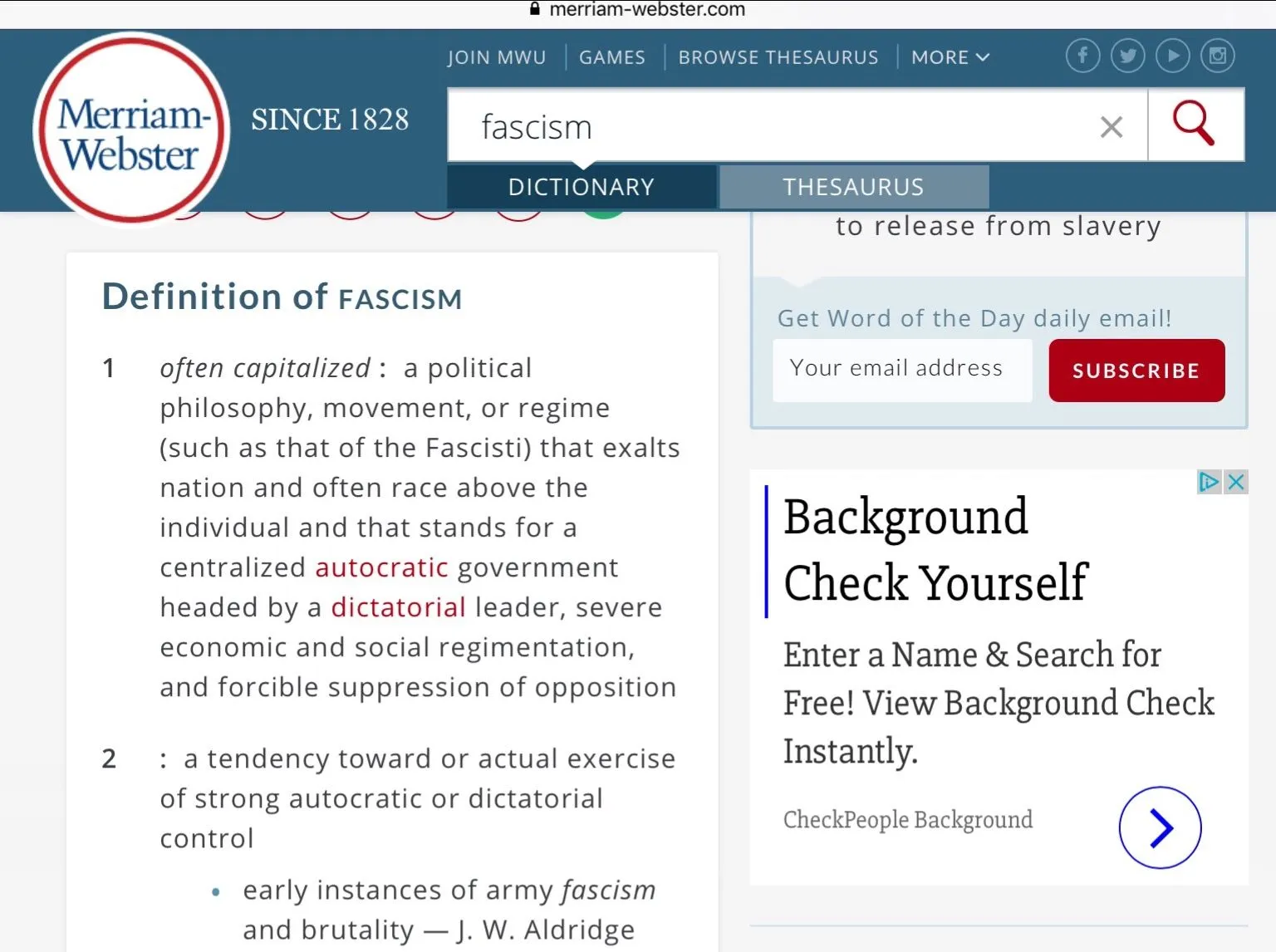Follow the 'autocratic' red hyperlink
The height and width of the screenshot is (952, 1276).
coord(381,567)
